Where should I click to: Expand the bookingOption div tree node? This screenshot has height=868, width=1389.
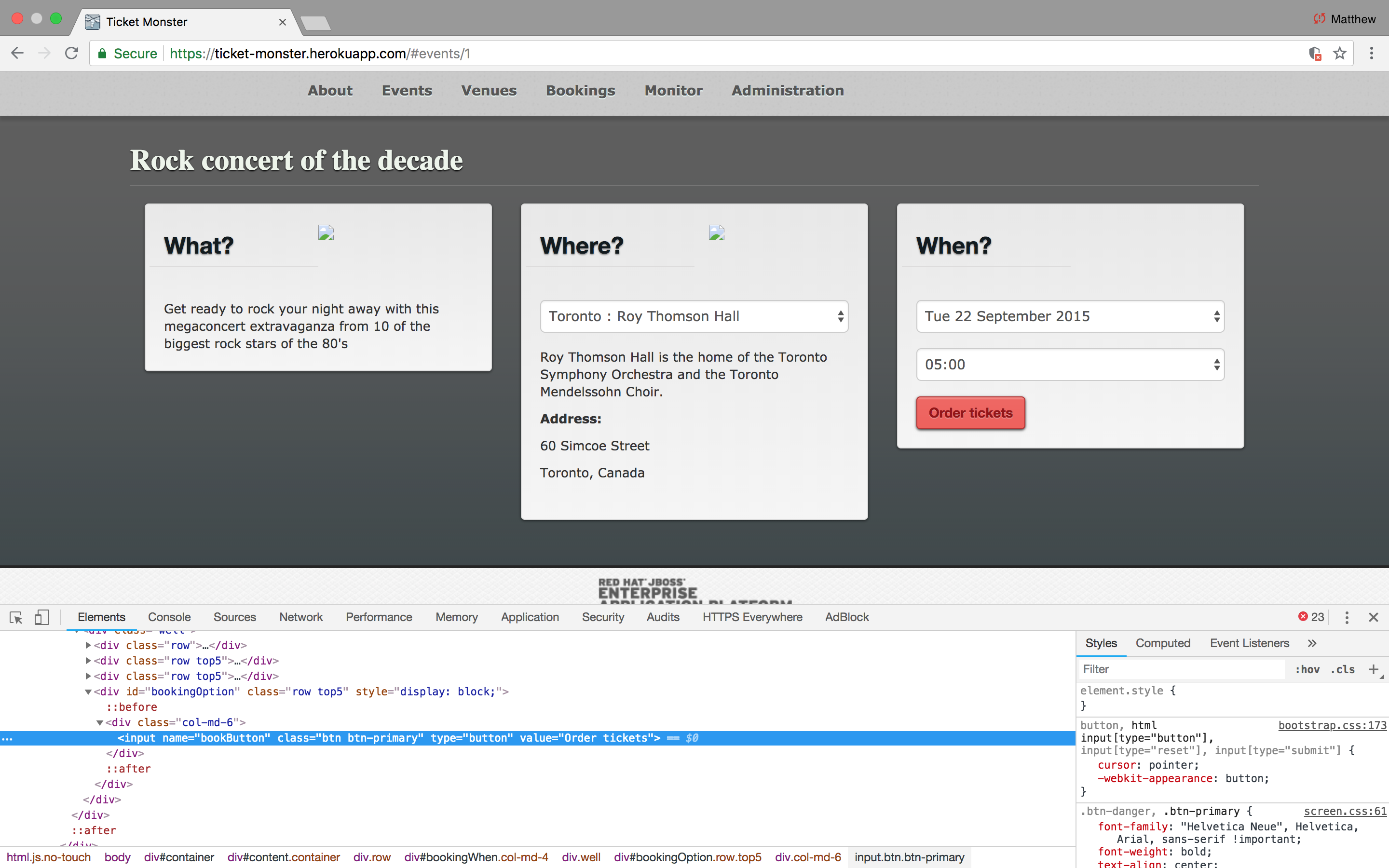[88, 692]
